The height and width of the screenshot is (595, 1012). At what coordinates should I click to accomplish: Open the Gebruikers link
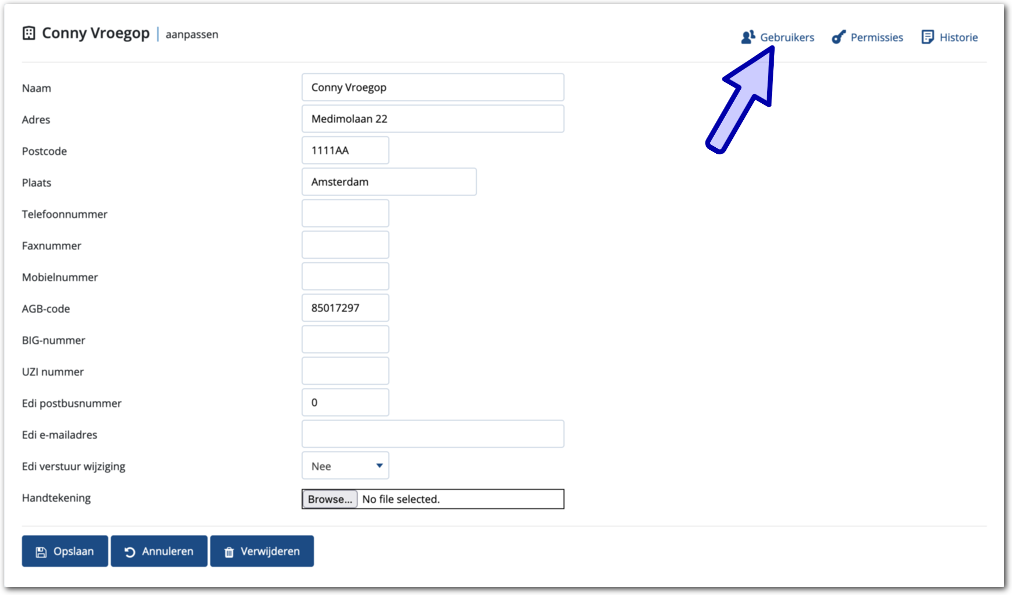pyautogui.click(x=787, y=37)
